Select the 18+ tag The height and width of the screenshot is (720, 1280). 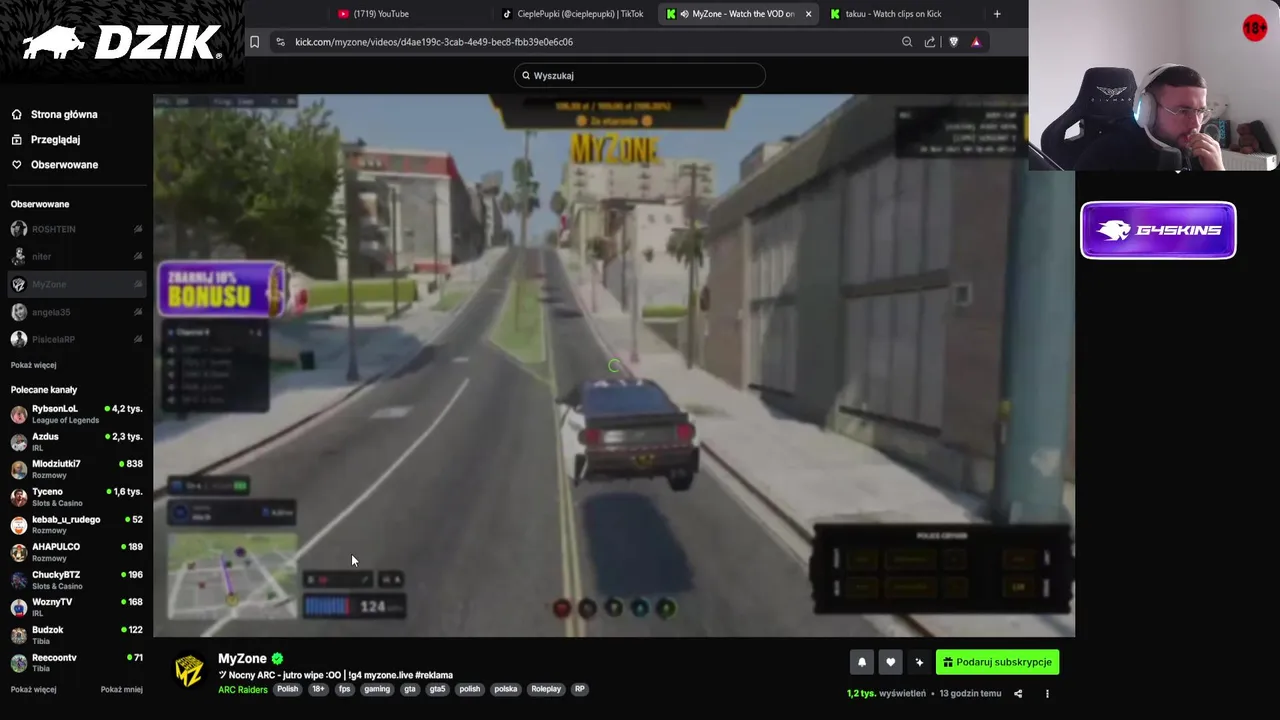click(318, 689)
